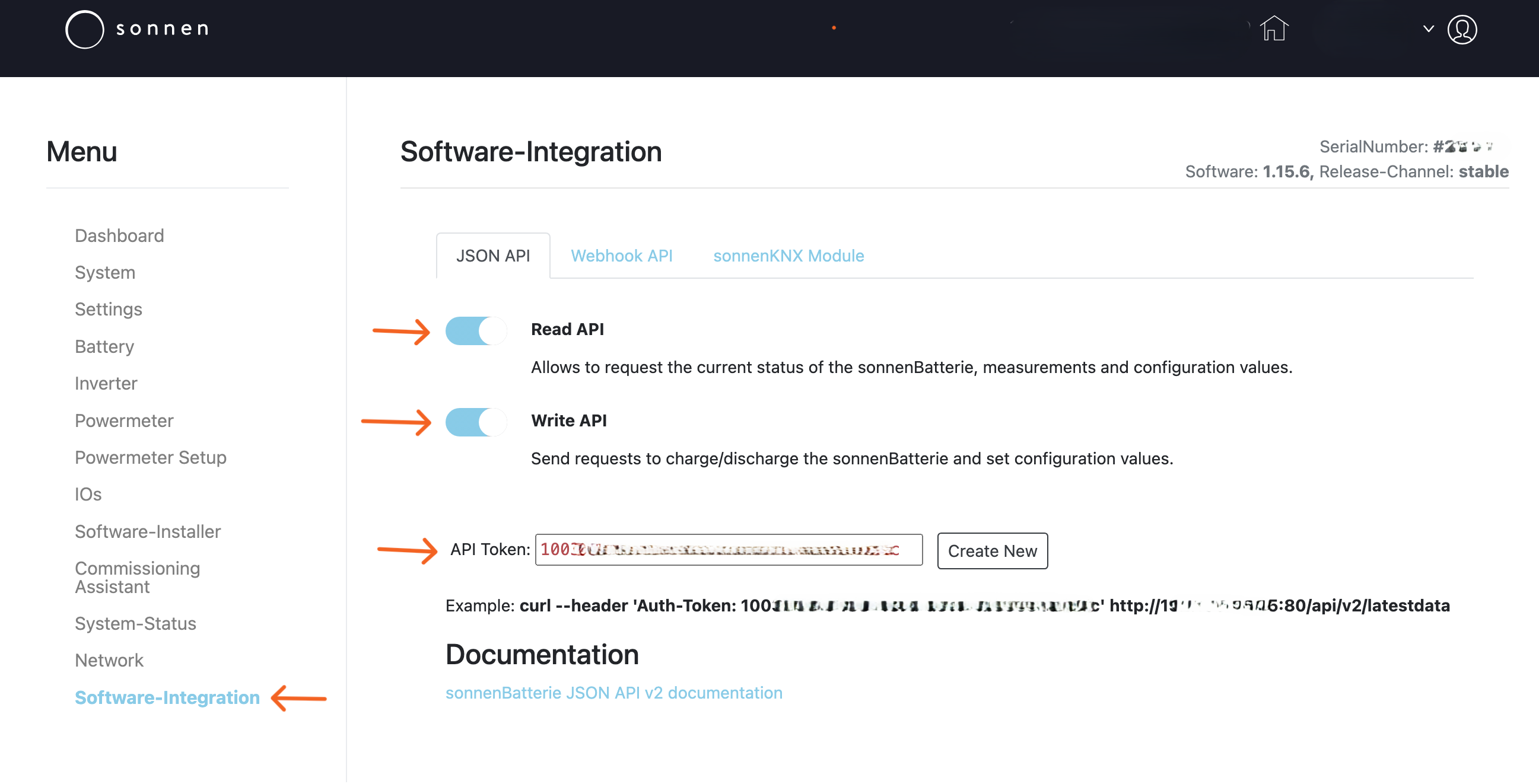Open the Inverter page in the menu

click(106, 383)
